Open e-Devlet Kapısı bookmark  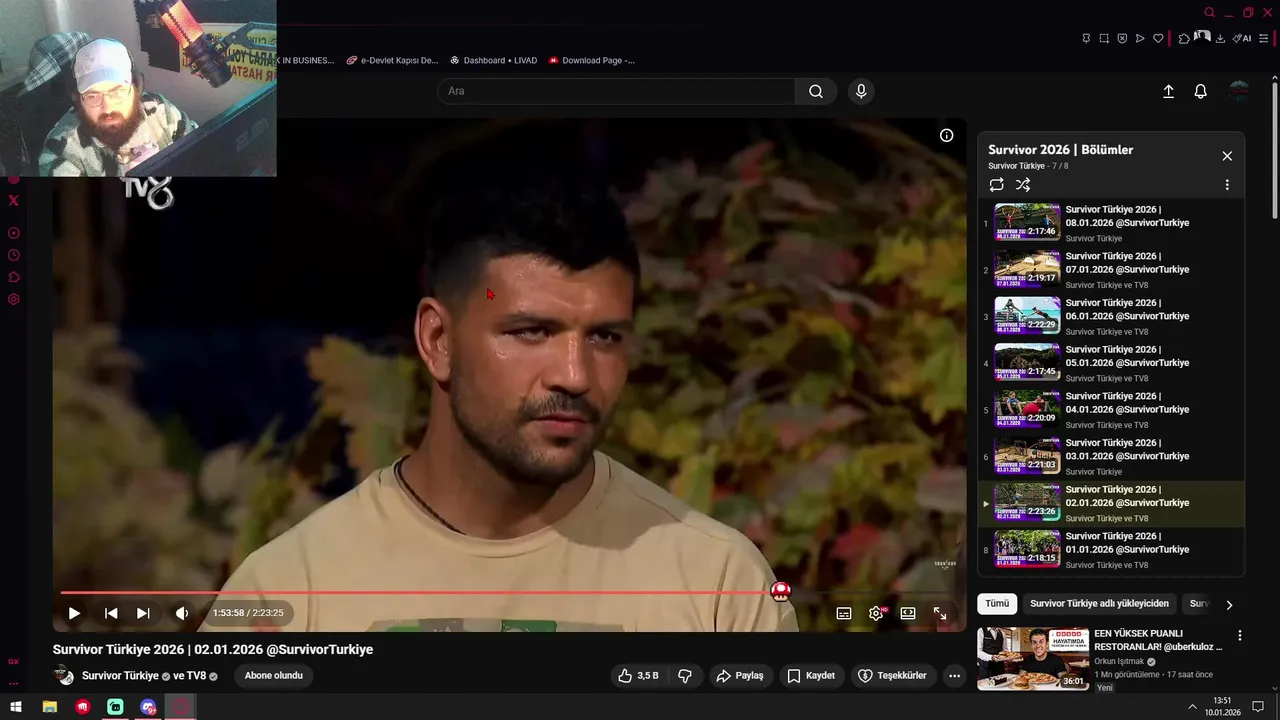point(392,60)
